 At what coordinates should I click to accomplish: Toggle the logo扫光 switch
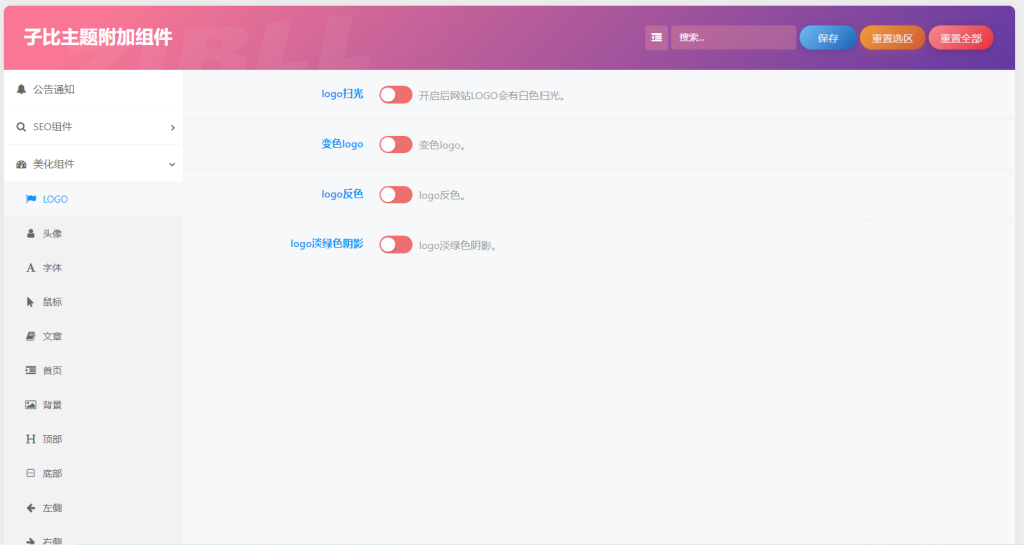pos(395,95)
